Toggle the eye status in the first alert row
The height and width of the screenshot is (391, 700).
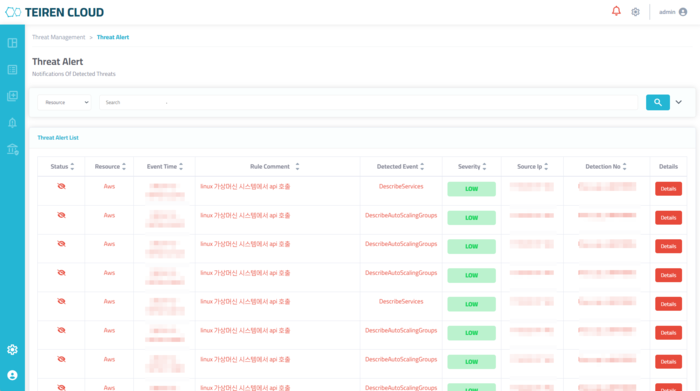[62, 186]
